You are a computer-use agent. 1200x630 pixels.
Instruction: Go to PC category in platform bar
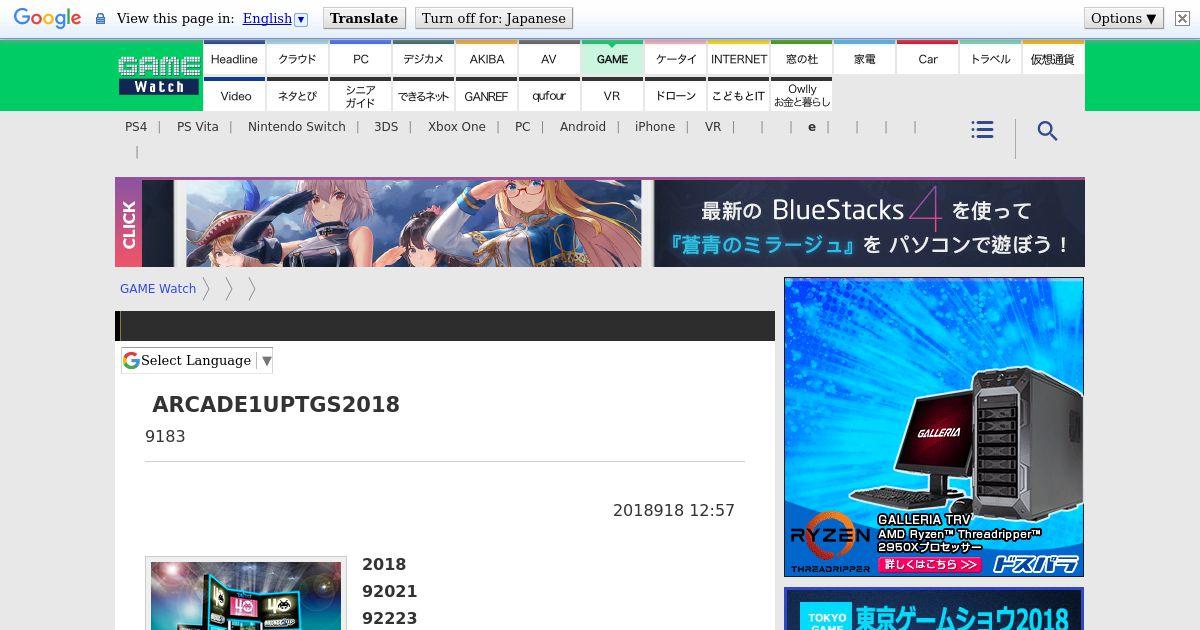click(x=523, y=127)
